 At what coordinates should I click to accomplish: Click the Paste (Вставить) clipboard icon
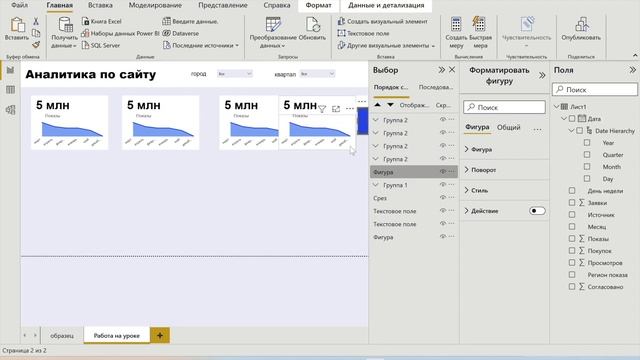[x=17, y=25]
